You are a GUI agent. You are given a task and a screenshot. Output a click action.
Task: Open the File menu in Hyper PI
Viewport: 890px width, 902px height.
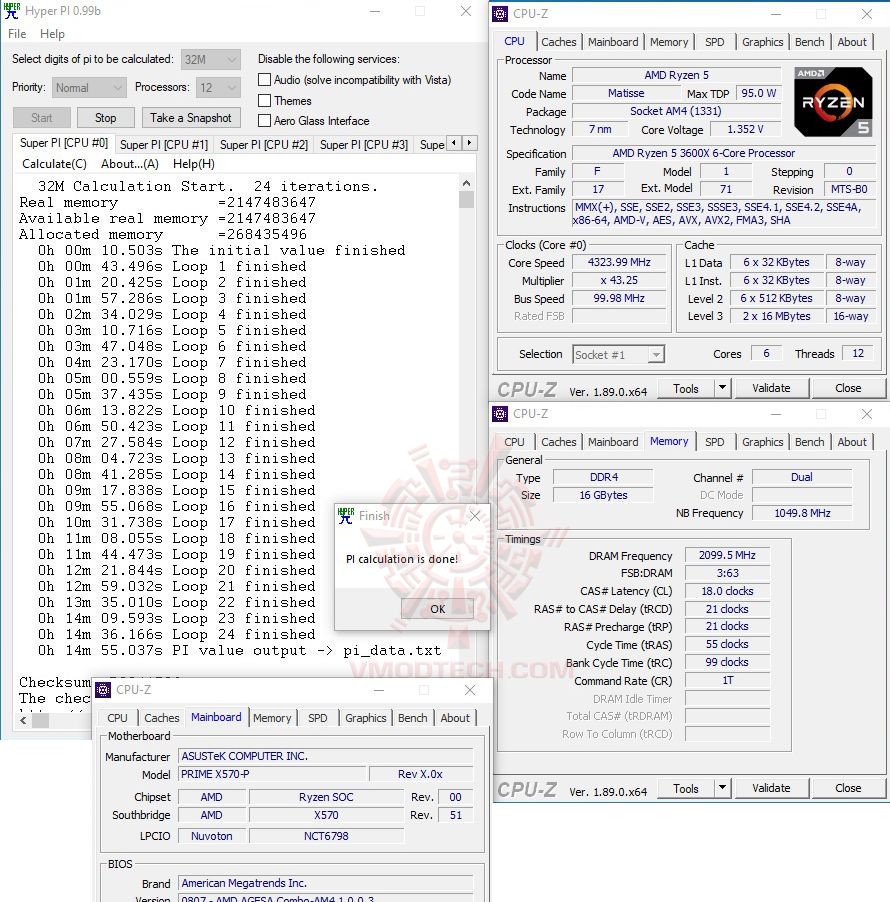(16, 33)
